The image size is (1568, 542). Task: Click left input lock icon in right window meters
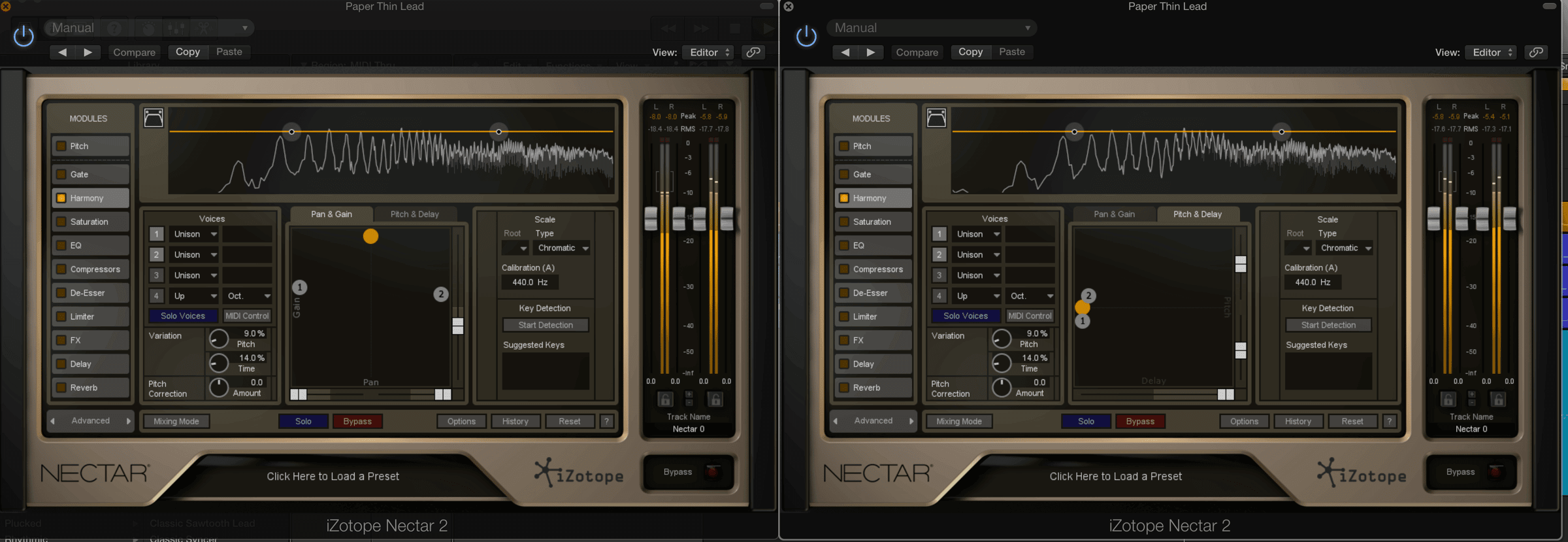click(x=1447, y=399)
